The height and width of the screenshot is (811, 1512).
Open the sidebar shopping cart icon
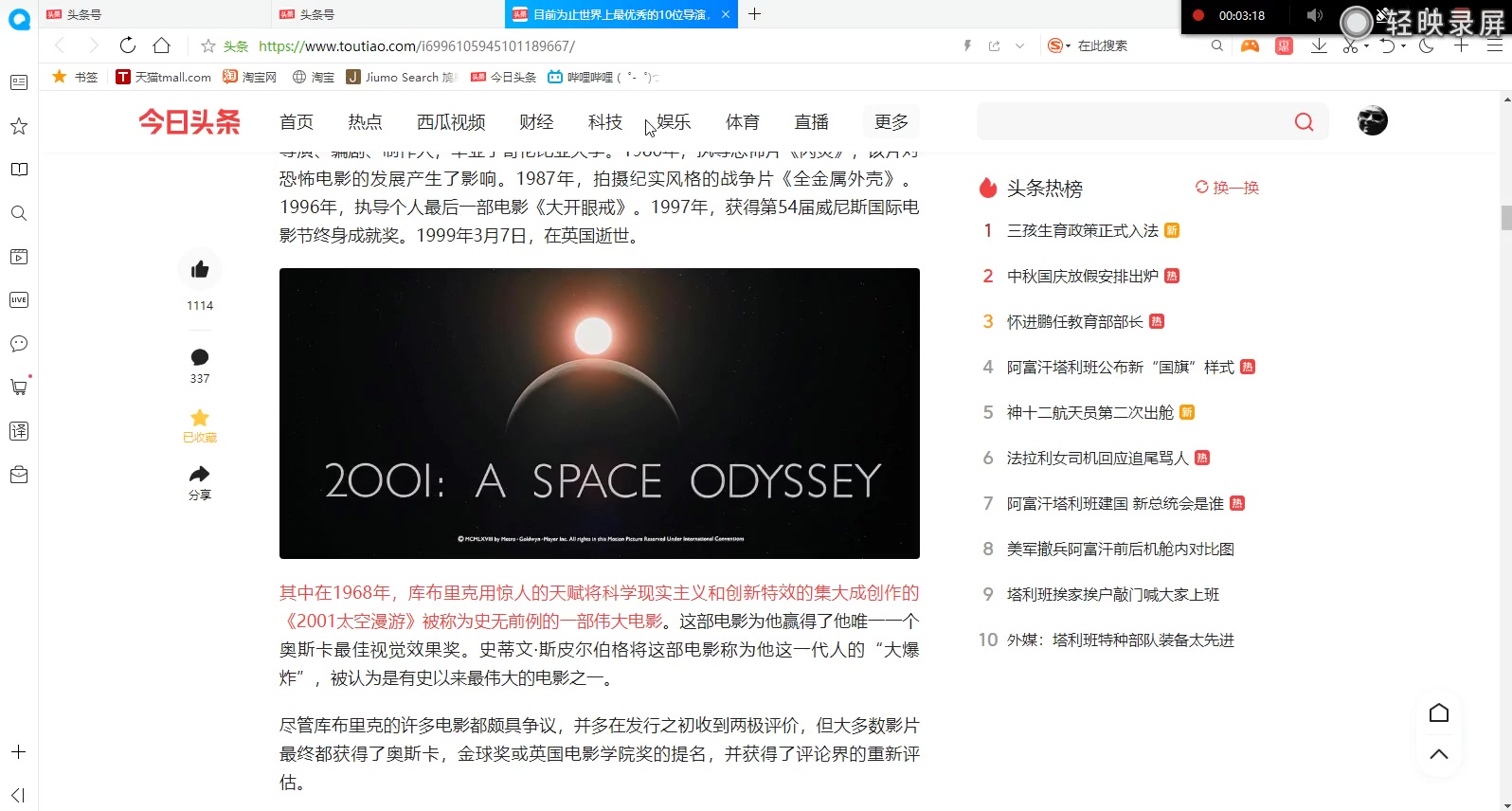pos(18,387)
